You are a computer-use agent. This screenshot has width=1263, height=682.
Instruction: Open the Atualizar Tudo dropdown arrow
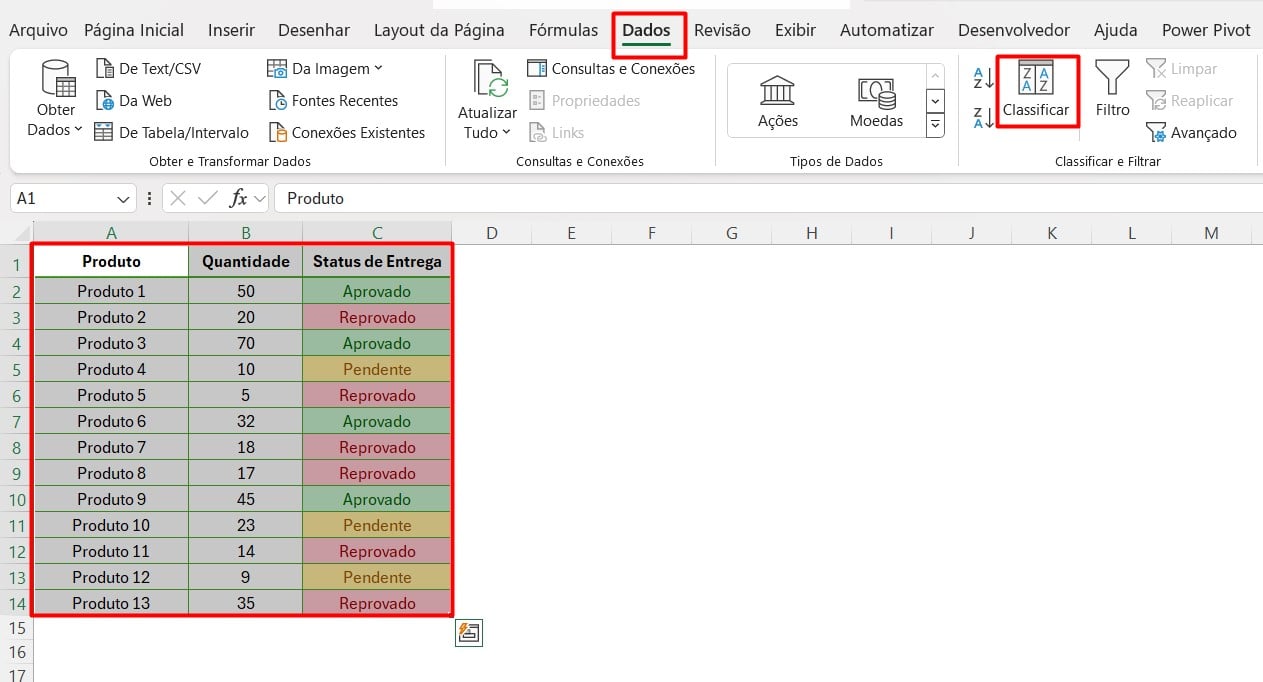(x=506, y=132)
